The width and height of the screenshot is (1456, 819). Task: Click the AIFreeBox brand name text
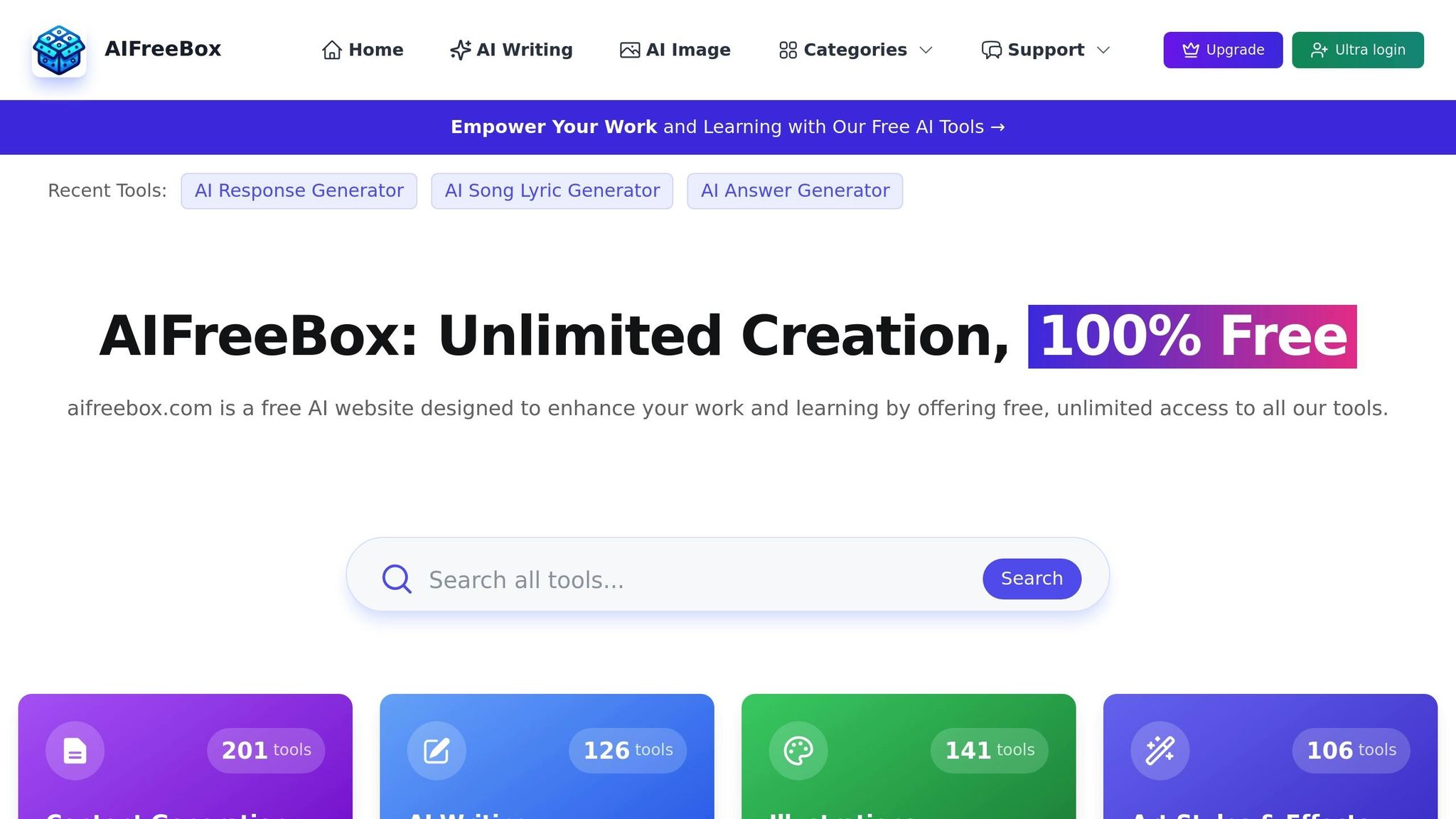[x=163, y=49]
